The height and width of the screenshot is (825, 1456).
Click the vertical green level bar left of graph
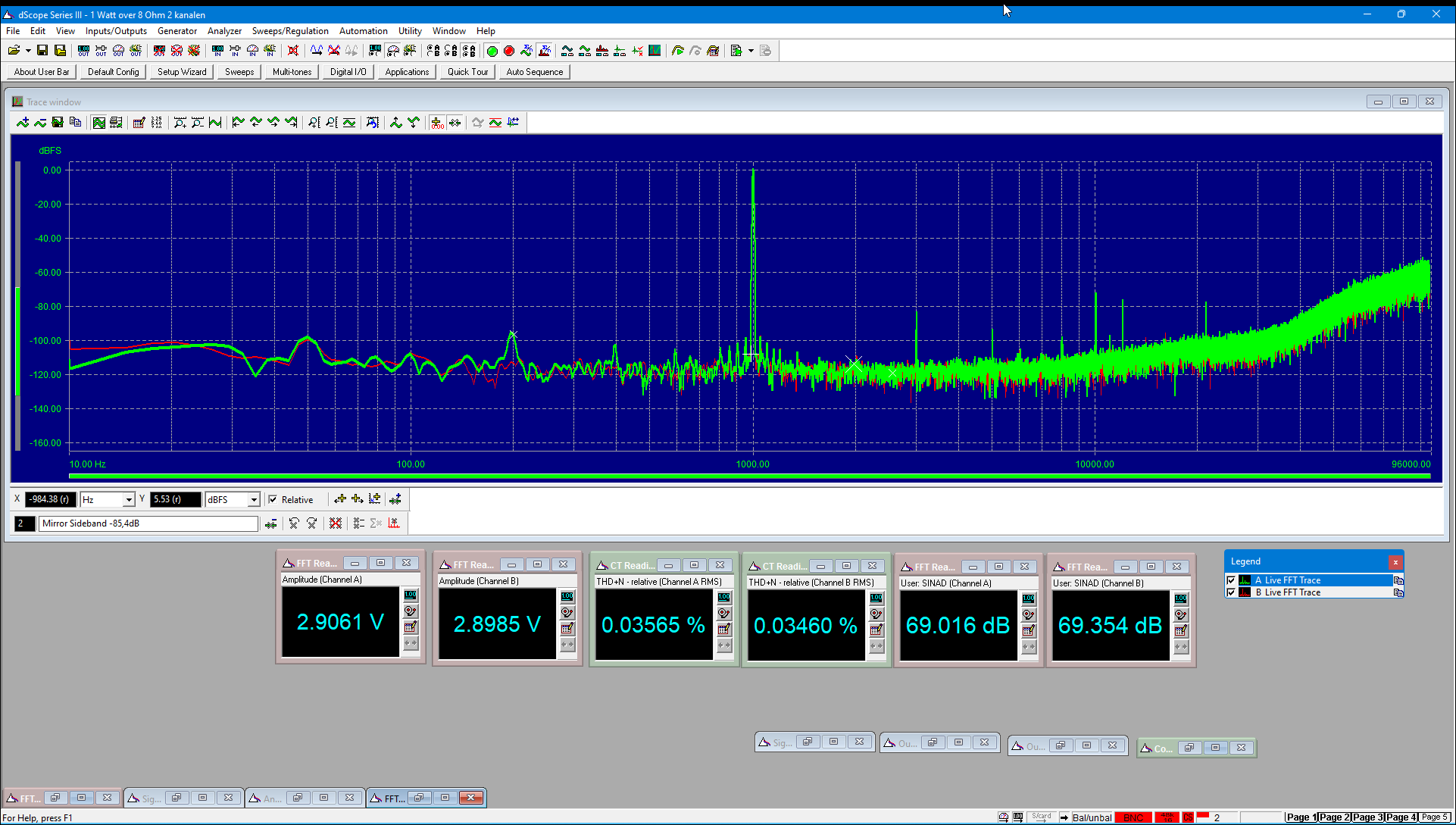click(x=17, y=342)
